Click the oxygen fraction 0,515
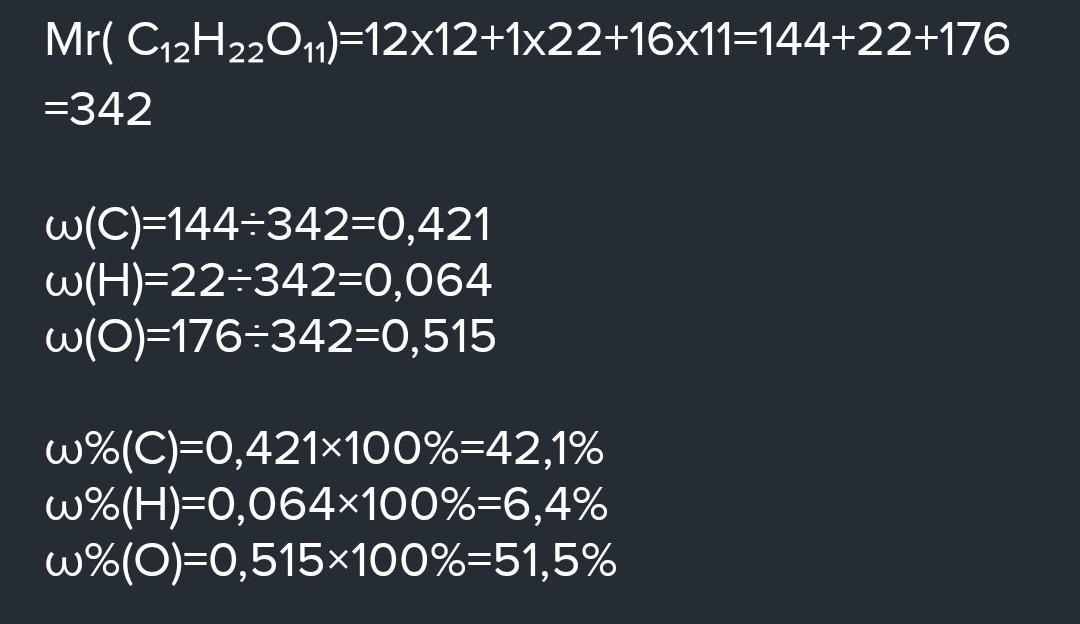 click(x=438, y=337)
